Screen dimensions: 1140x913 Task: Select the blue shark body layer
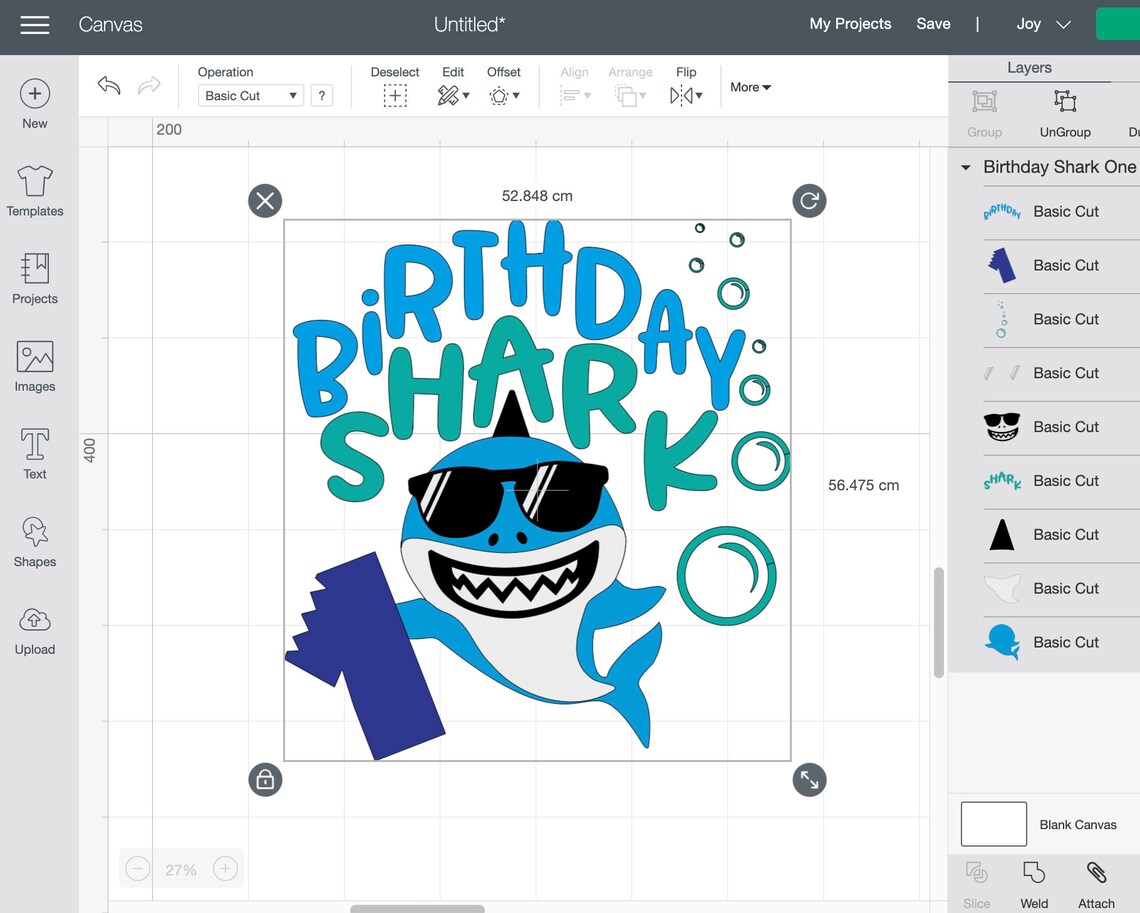(x=1061, y=642)
